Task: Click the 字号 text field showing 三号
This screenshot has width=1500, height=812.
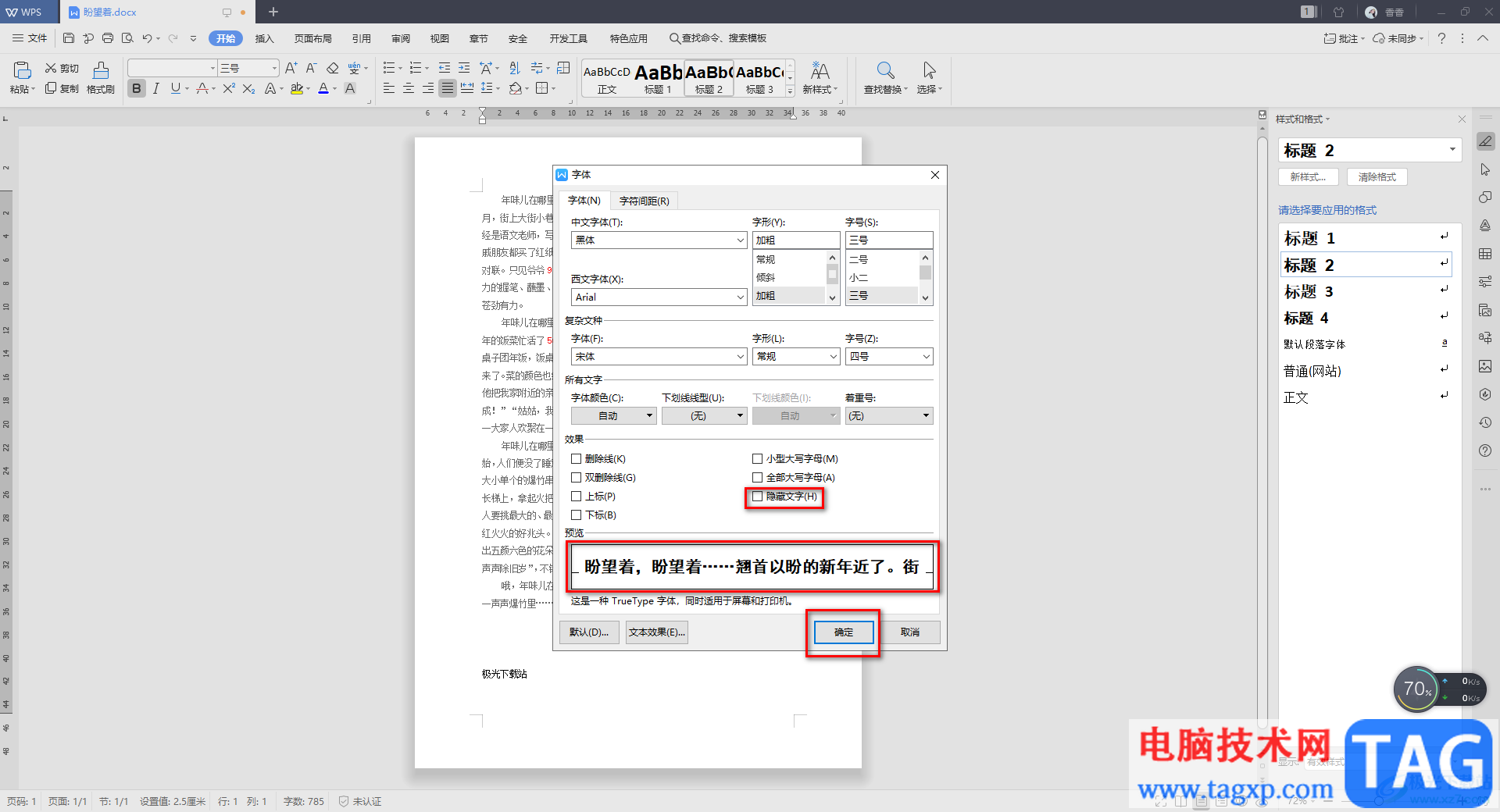Action: (889, 240)
